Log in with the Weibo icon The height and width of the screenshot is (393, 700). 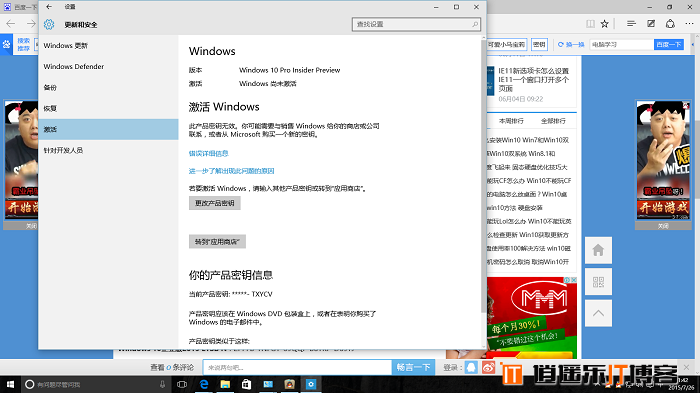(488, 368)
